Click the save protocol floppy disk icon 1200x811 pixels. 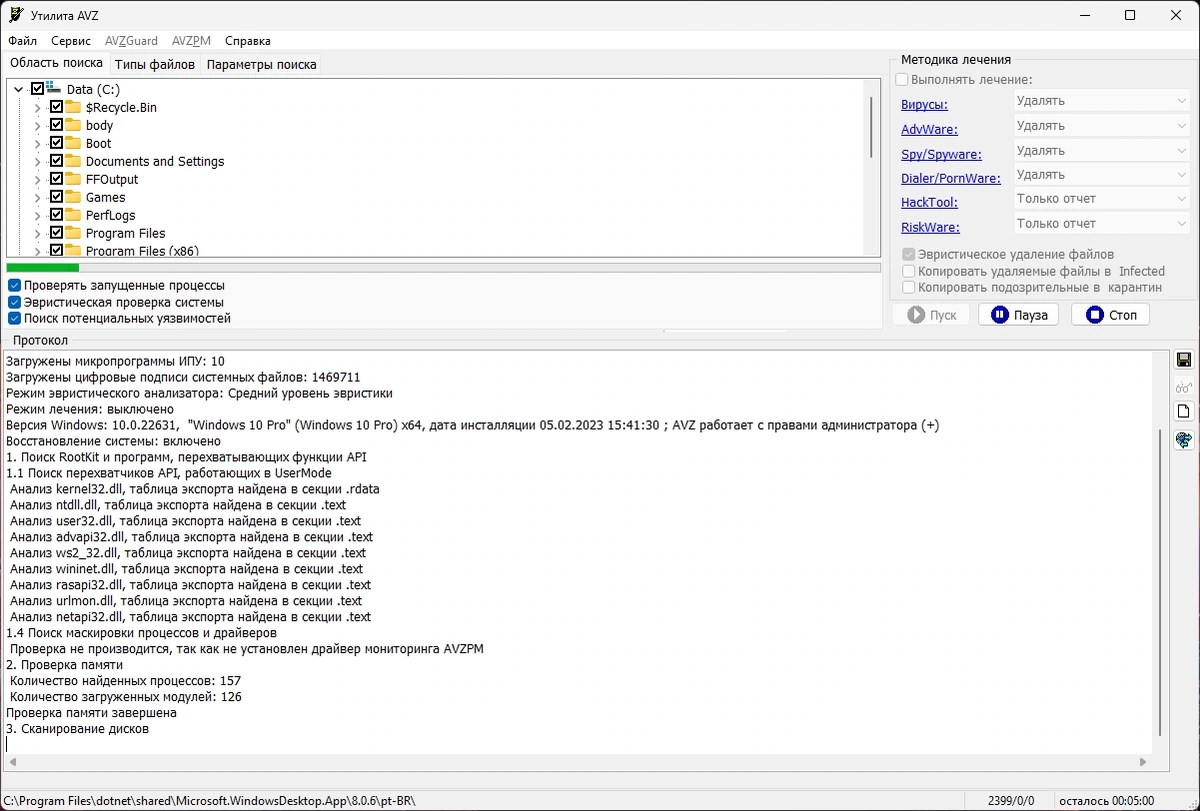[x=1184, y=360]
